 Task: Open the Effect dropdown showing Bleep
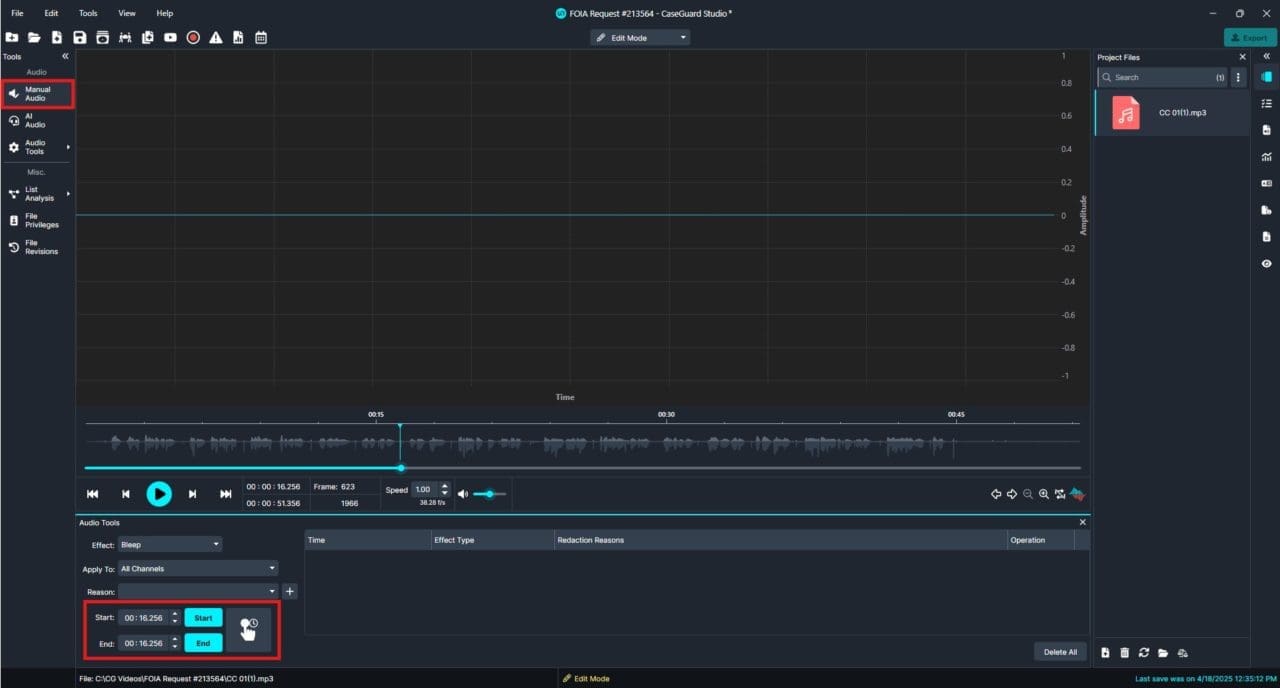click(169, 545)
